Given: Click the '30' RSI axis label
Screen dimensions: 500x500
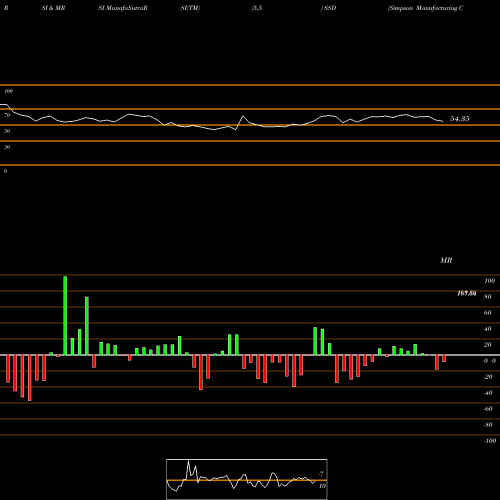Looking at the screenshot, I should tap(7, 147).
